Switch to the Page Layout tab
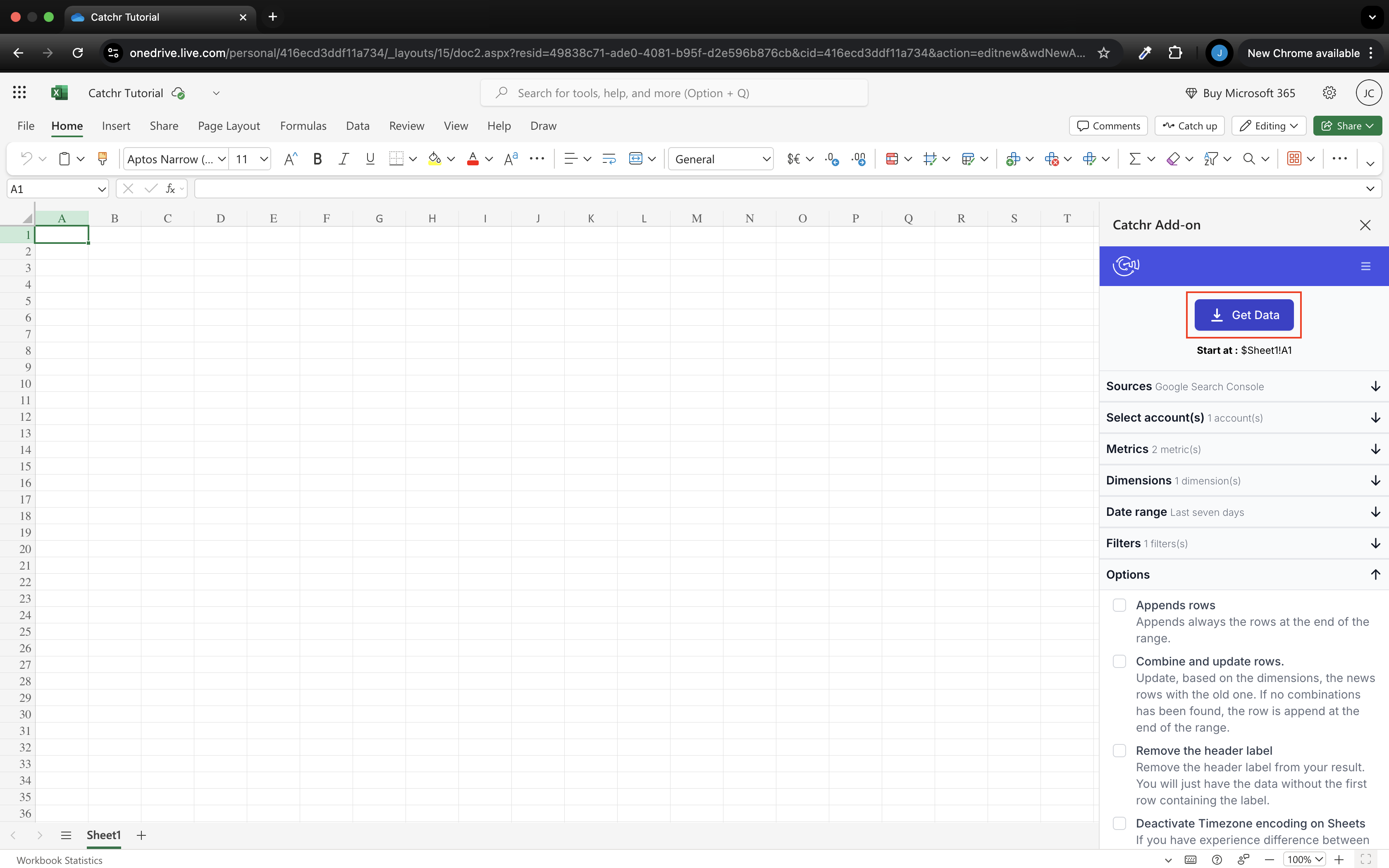This screenshot has width=1389, height=868. click(229, 126)
